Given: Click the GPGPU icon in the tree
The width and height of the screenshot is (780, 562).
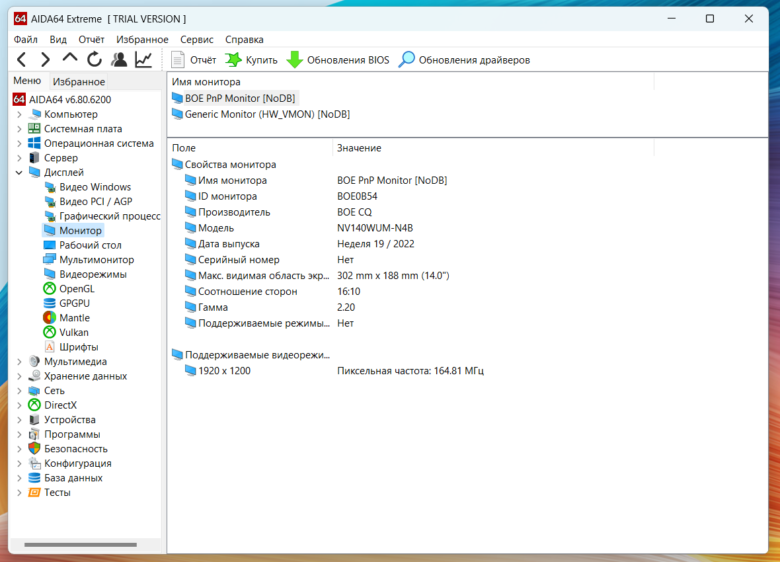Looking at the screenshot, I should 49,303.
